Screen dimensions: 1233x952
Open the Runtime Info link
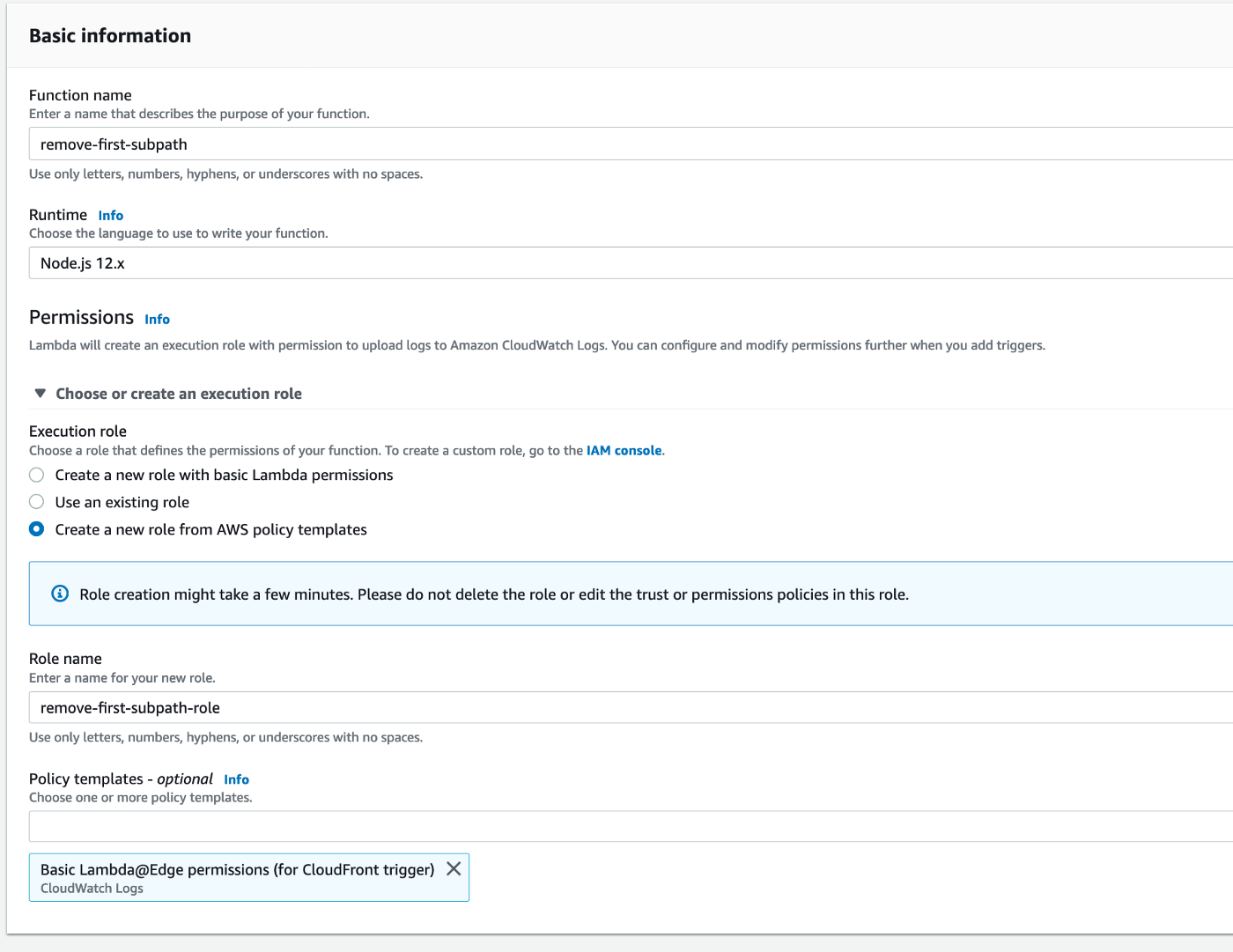(110, 215)
